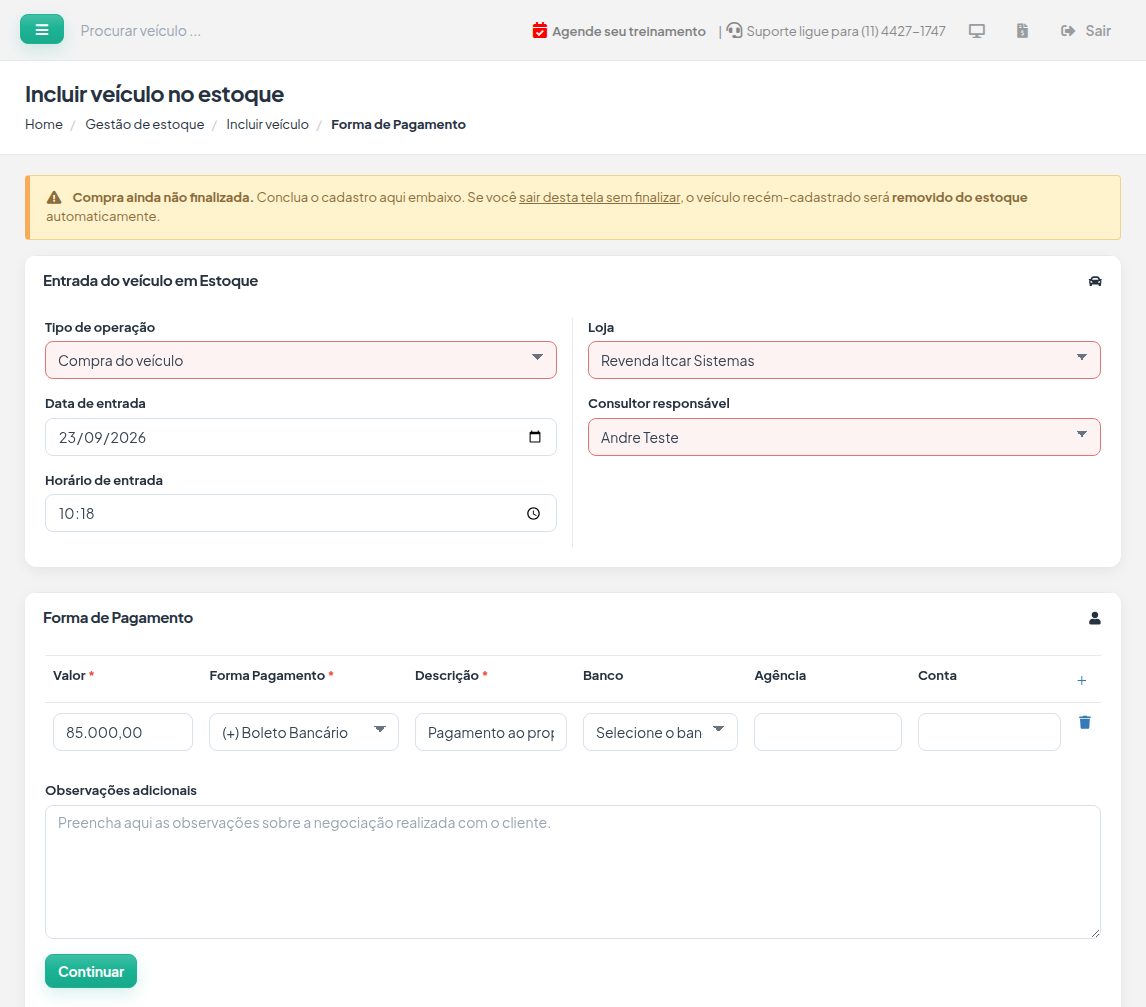Click the car icon in Entrada panel
Viewport: 1146px width, 1007px height.
coord(1095,281)
